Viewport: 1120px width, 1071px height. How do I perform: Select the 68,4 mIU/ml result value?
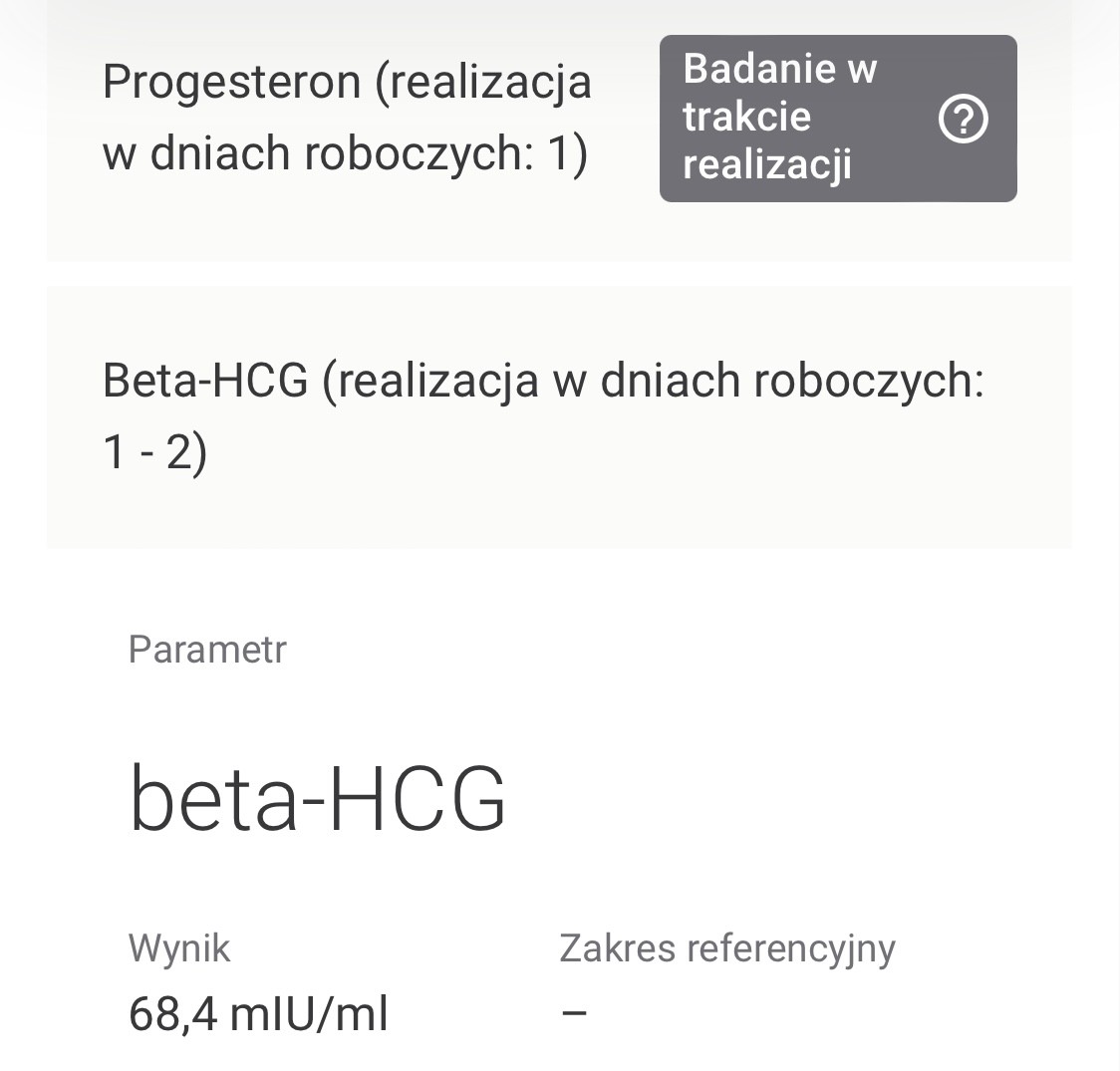click(258, 1014)
